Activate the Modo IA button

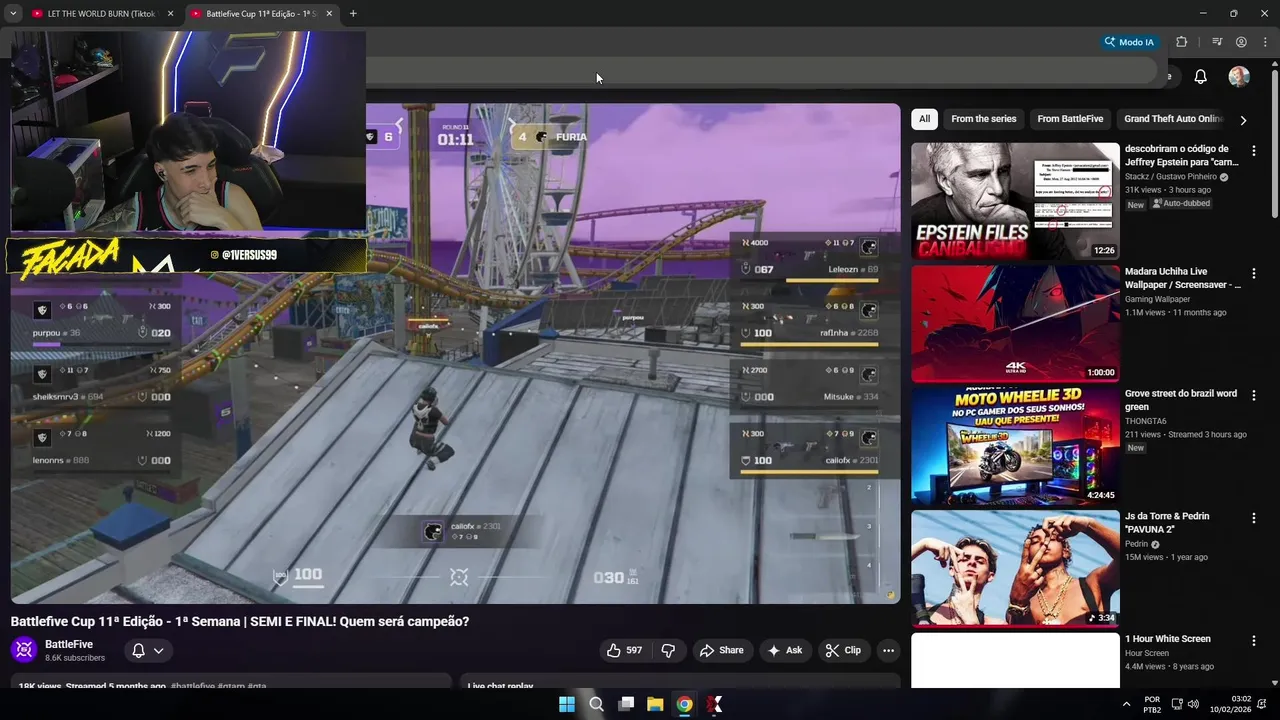1128,42
